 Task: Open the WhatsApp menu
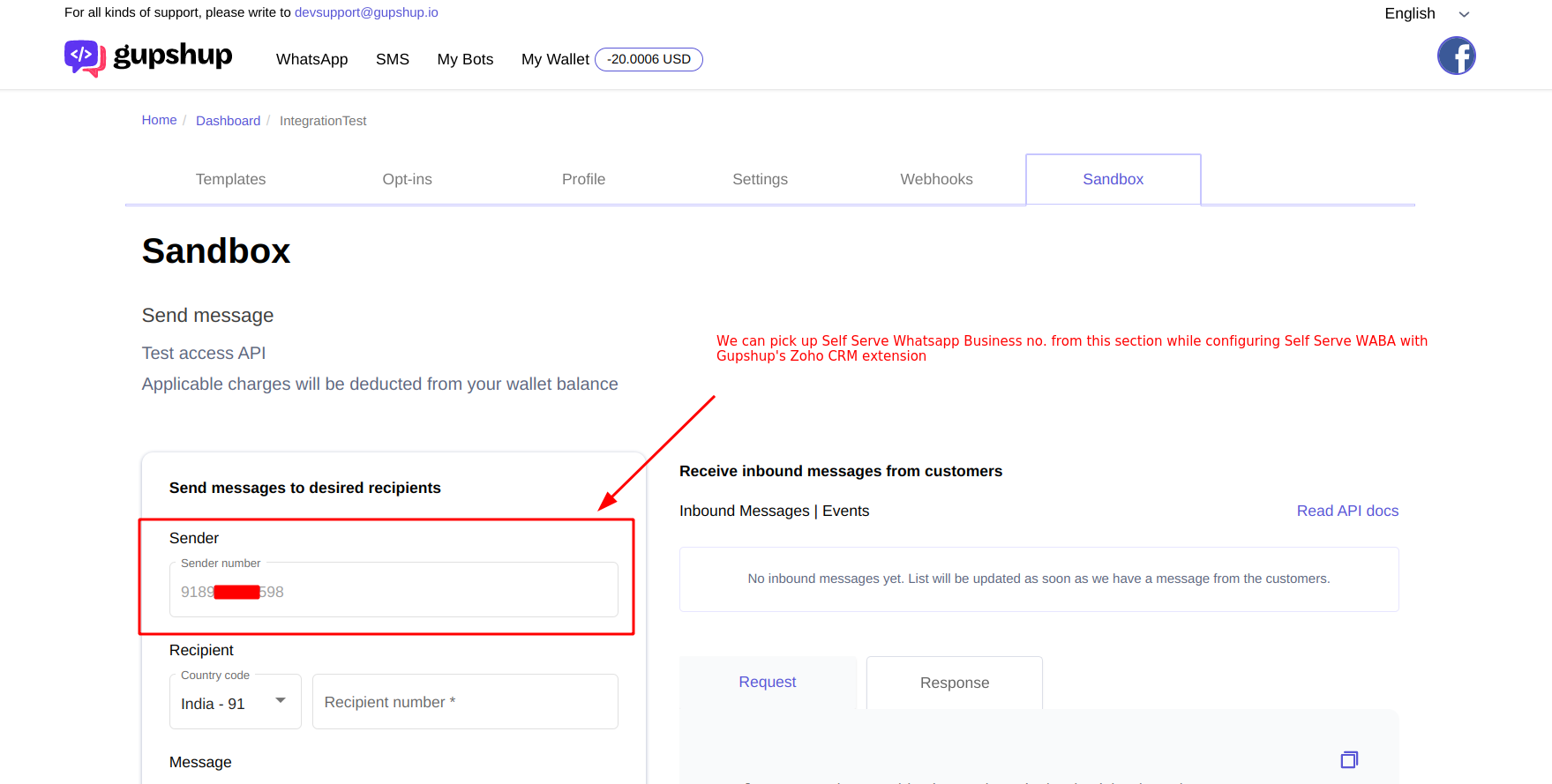311,59
